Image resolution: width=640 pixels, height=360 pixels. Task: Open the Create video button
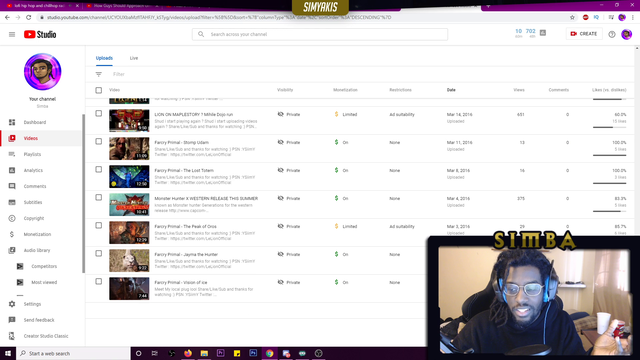click(584, 34)
